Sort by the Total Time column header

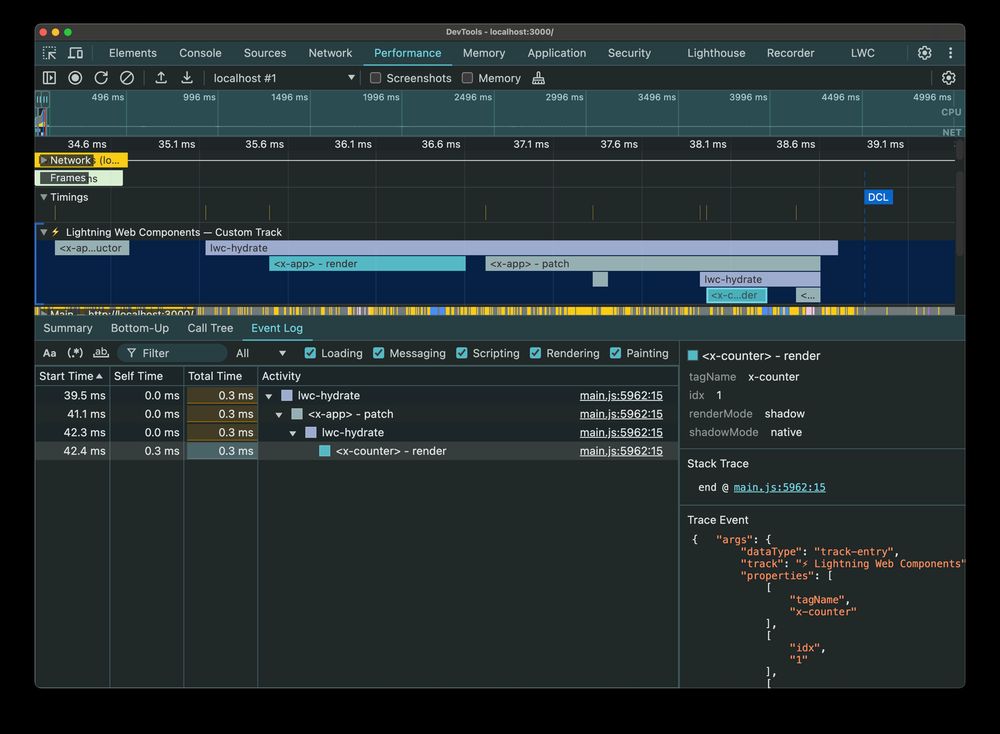pos(221,376)
